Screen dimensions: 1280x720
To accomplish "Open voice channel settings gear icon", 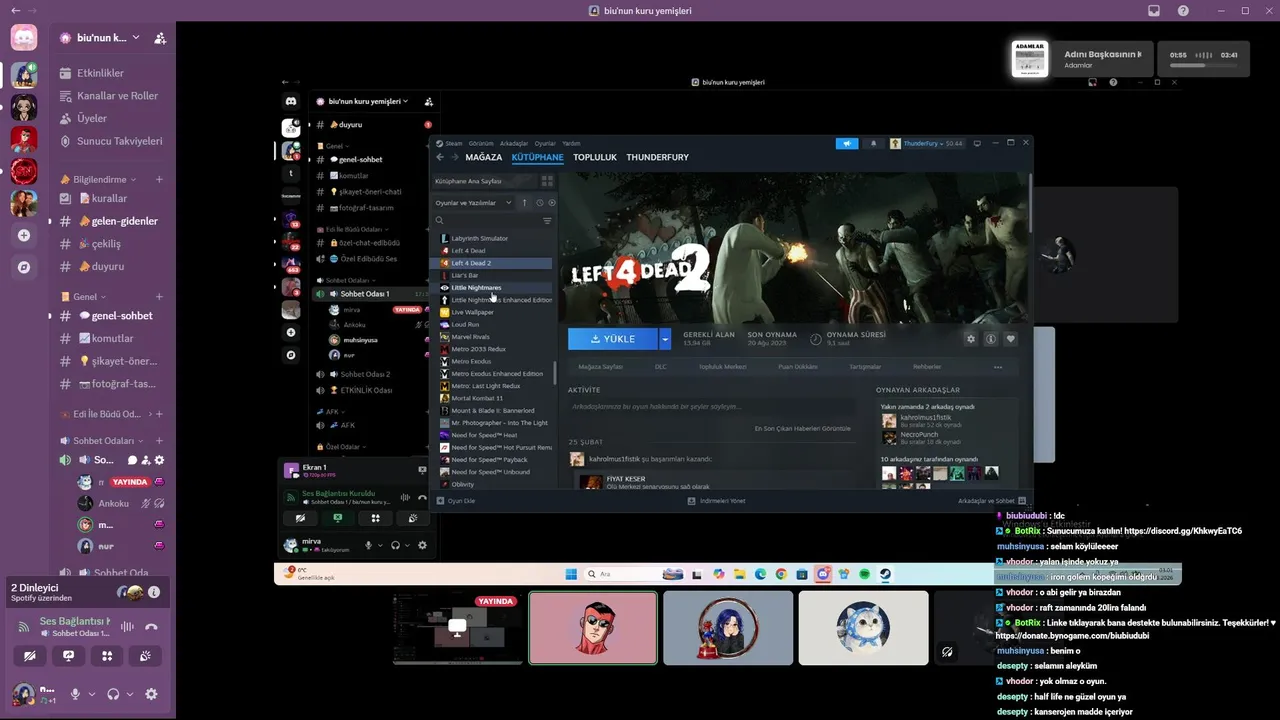I will click(159, 461).
